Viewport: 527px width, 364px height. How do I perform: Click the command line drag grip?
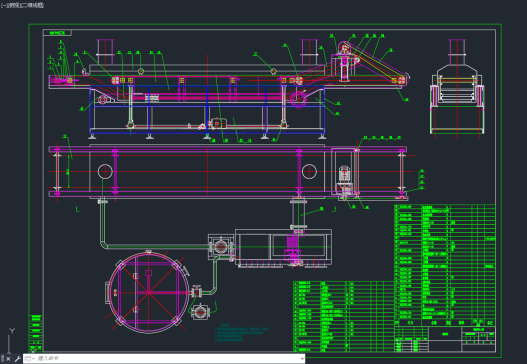[x=3, y=359]
